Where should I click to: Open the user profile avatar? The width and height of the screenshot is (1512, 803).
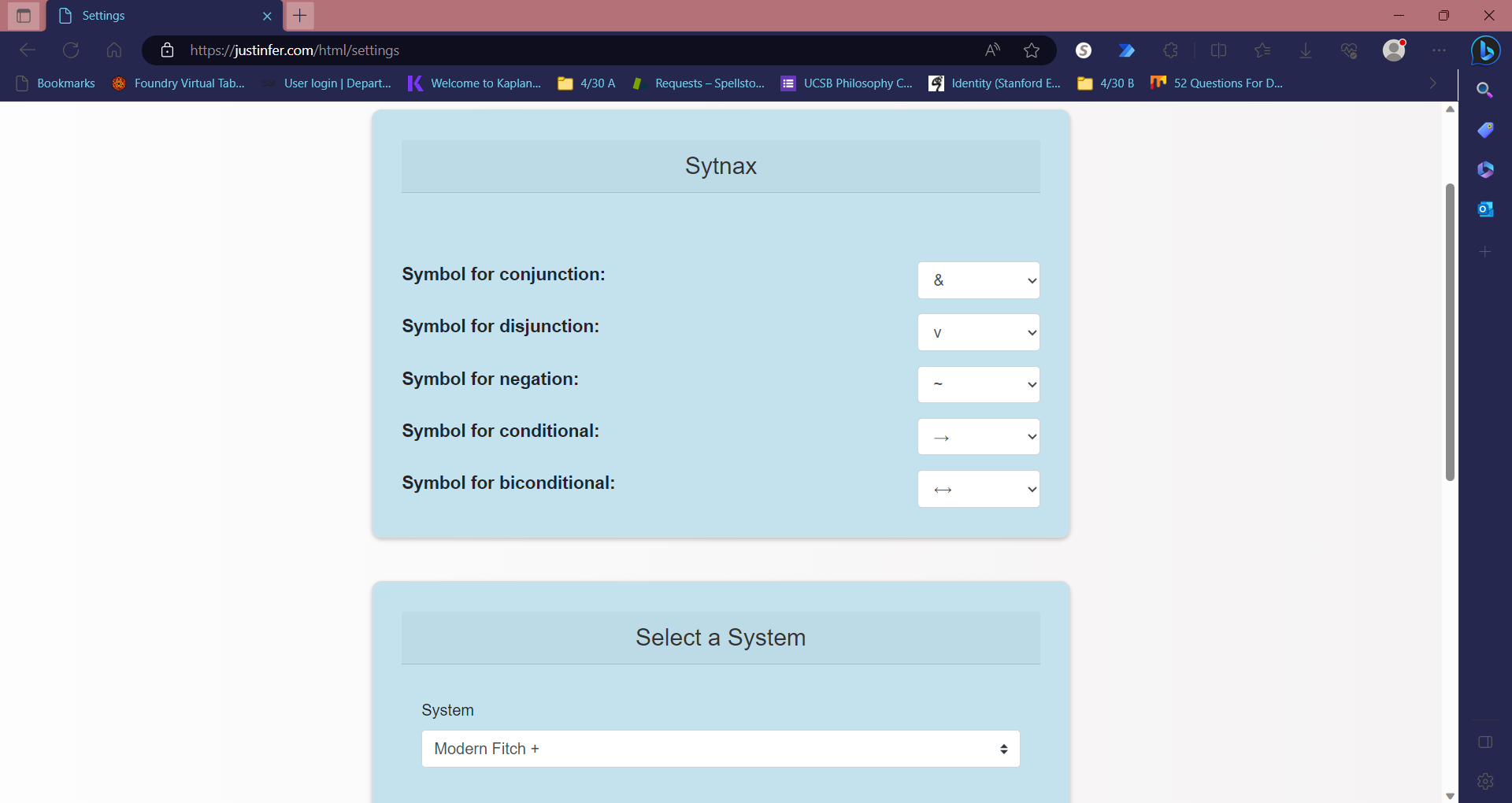[x=1394, y=50]
